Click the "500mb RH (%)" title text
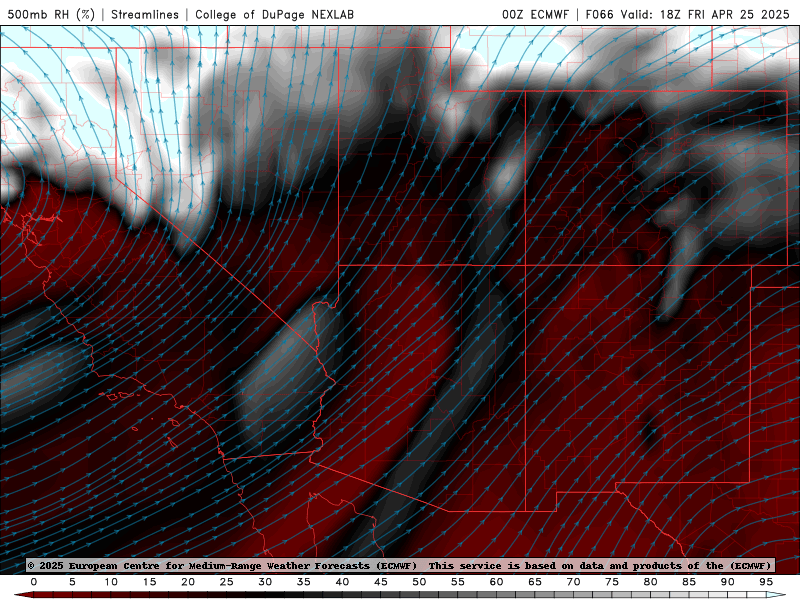This screenshot has height=600, width=800. (51, 14)
